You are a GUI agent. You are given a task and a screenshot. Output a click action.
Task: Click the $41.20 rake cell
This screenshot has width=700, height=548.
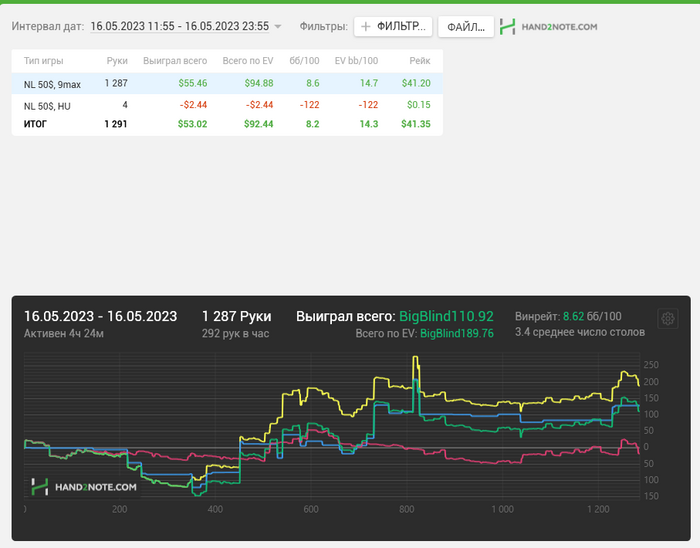click(416, 83)
